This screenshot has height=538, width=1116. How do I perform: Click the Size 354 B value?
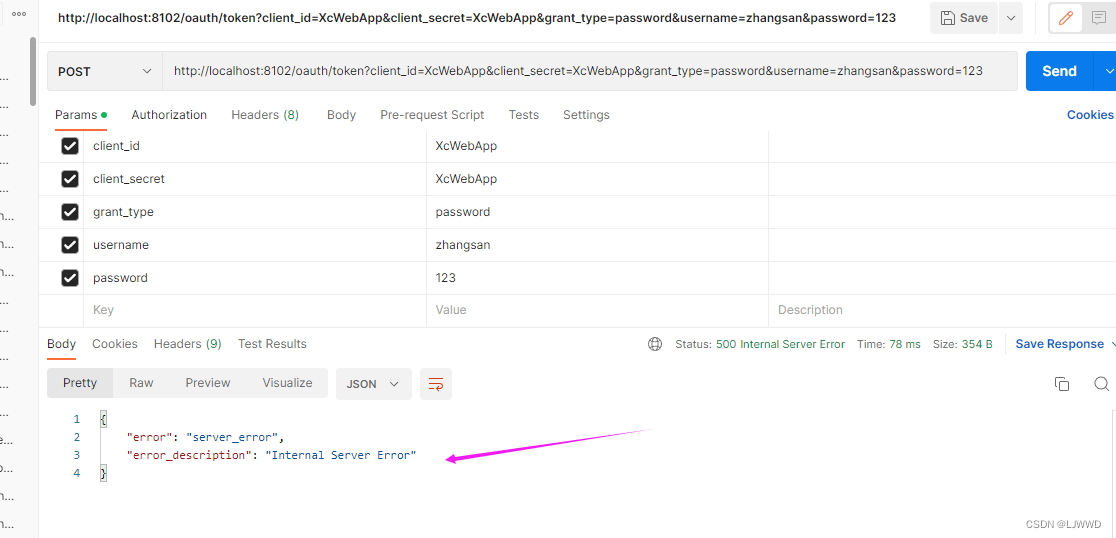tap(976, 344)
